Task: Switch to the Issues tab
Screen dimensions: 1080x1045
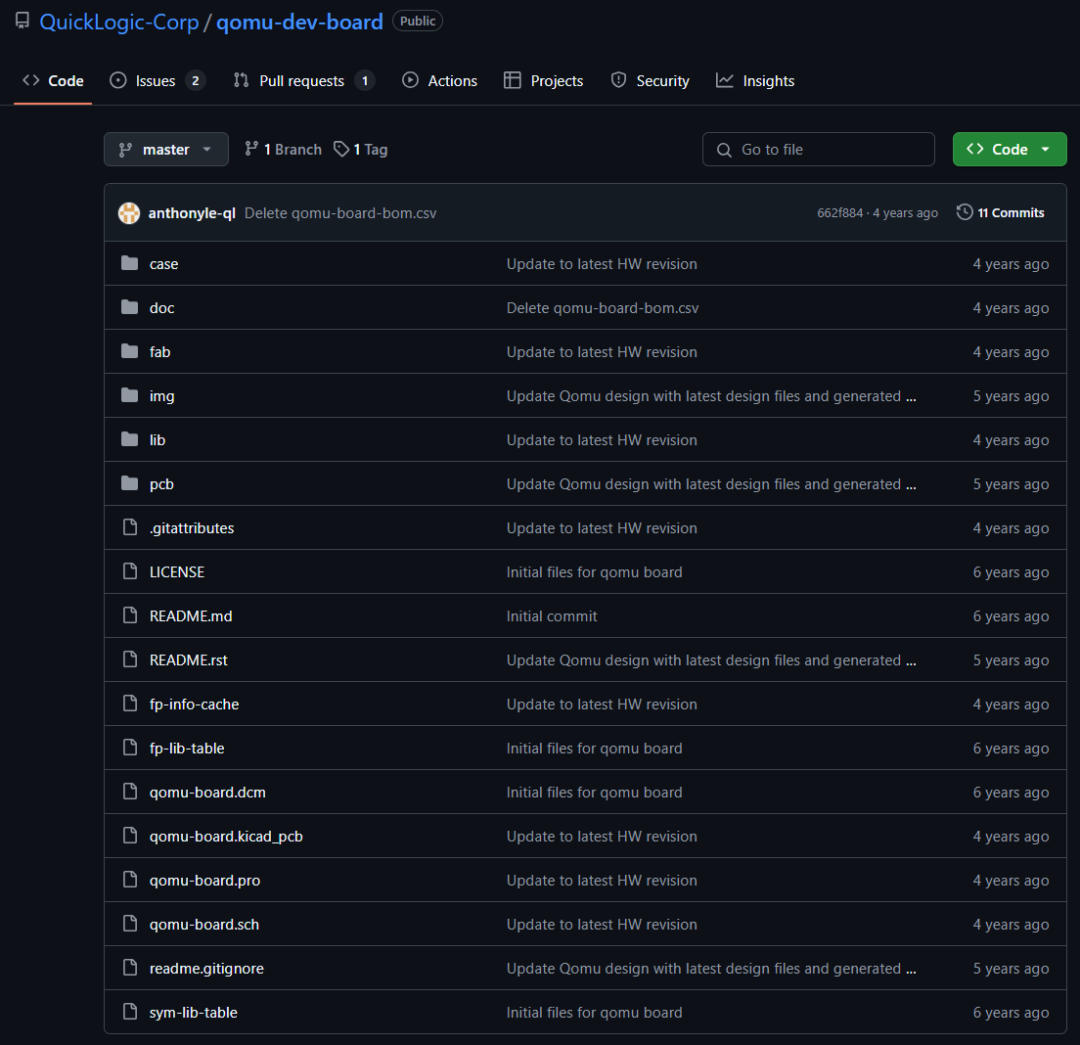Action: [157, 81]
